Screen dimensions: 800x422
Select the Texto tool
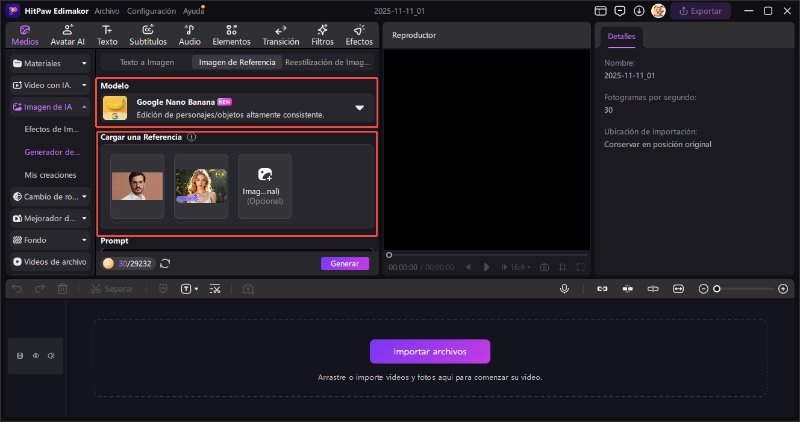[x=107, y=35]
